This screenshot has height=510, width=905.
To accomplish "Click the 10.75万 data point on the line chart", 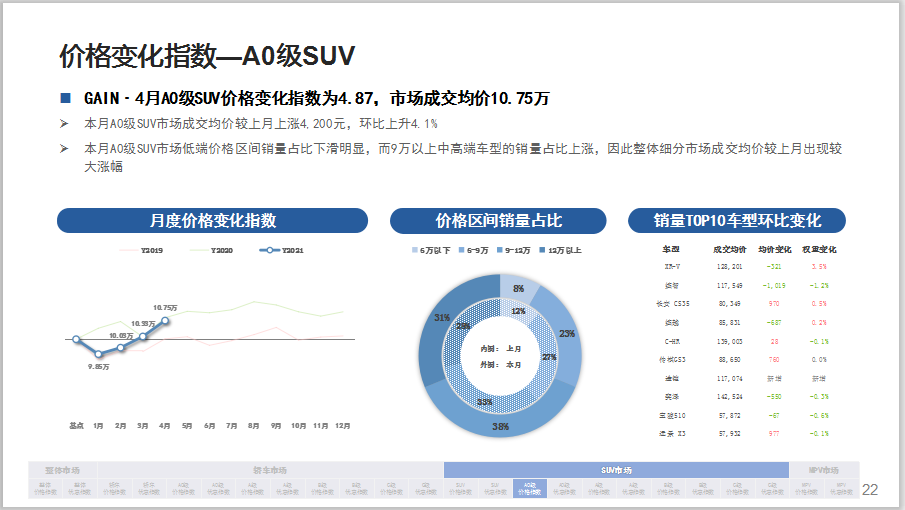I will pyautogui.click(x=166, y=320).
